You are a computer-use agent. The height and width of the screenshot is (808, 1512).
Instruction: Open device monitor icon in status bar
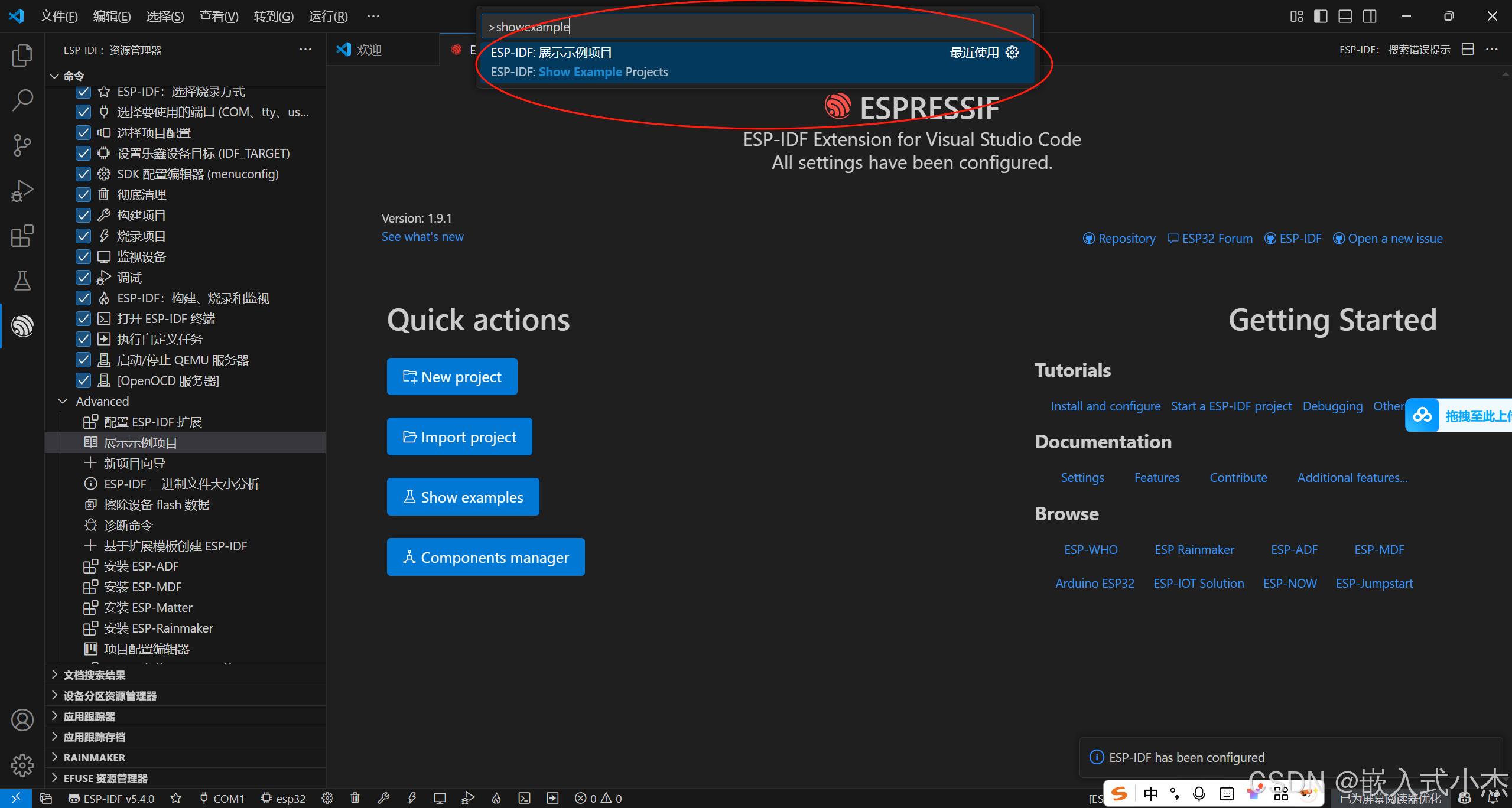440,798
